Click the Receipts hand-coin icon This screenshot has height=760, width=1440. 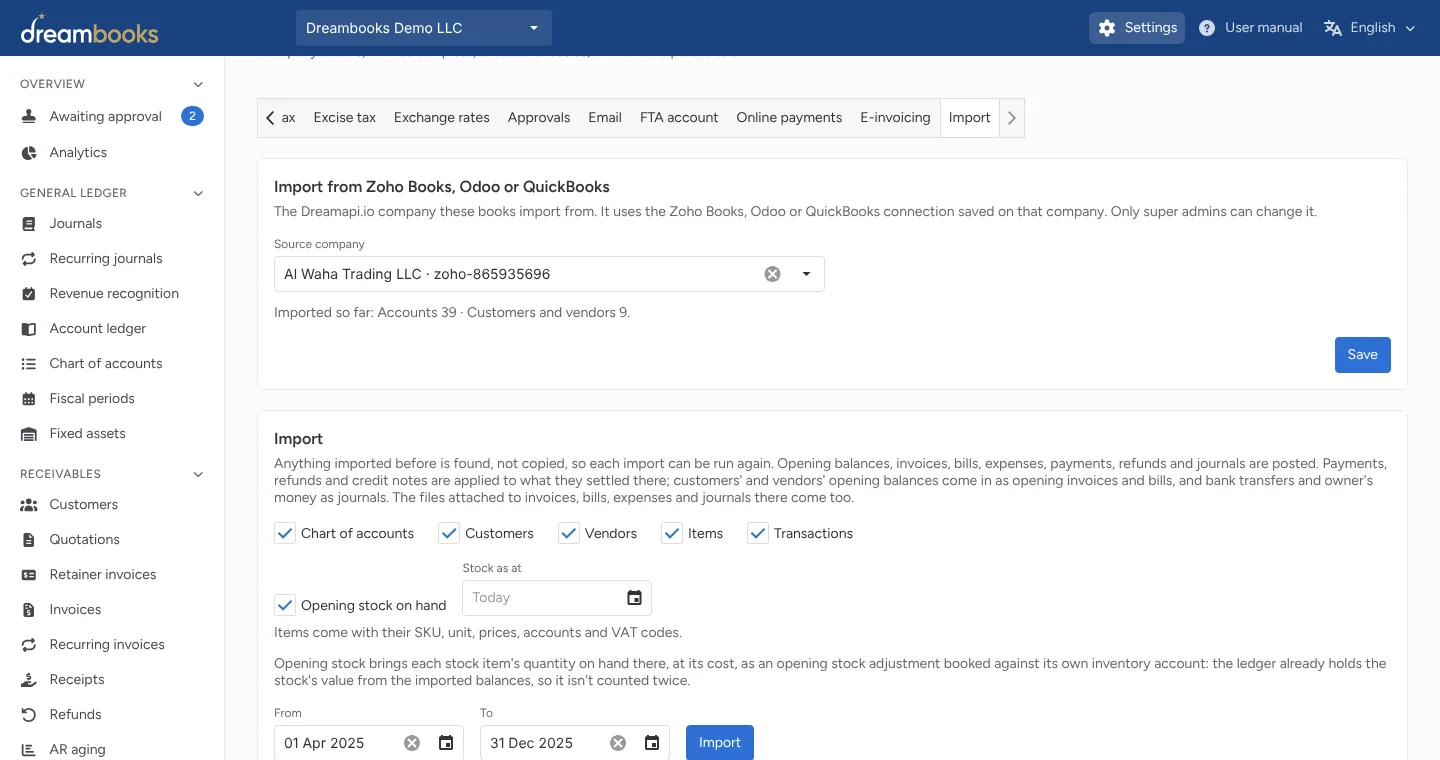point(29,680)
